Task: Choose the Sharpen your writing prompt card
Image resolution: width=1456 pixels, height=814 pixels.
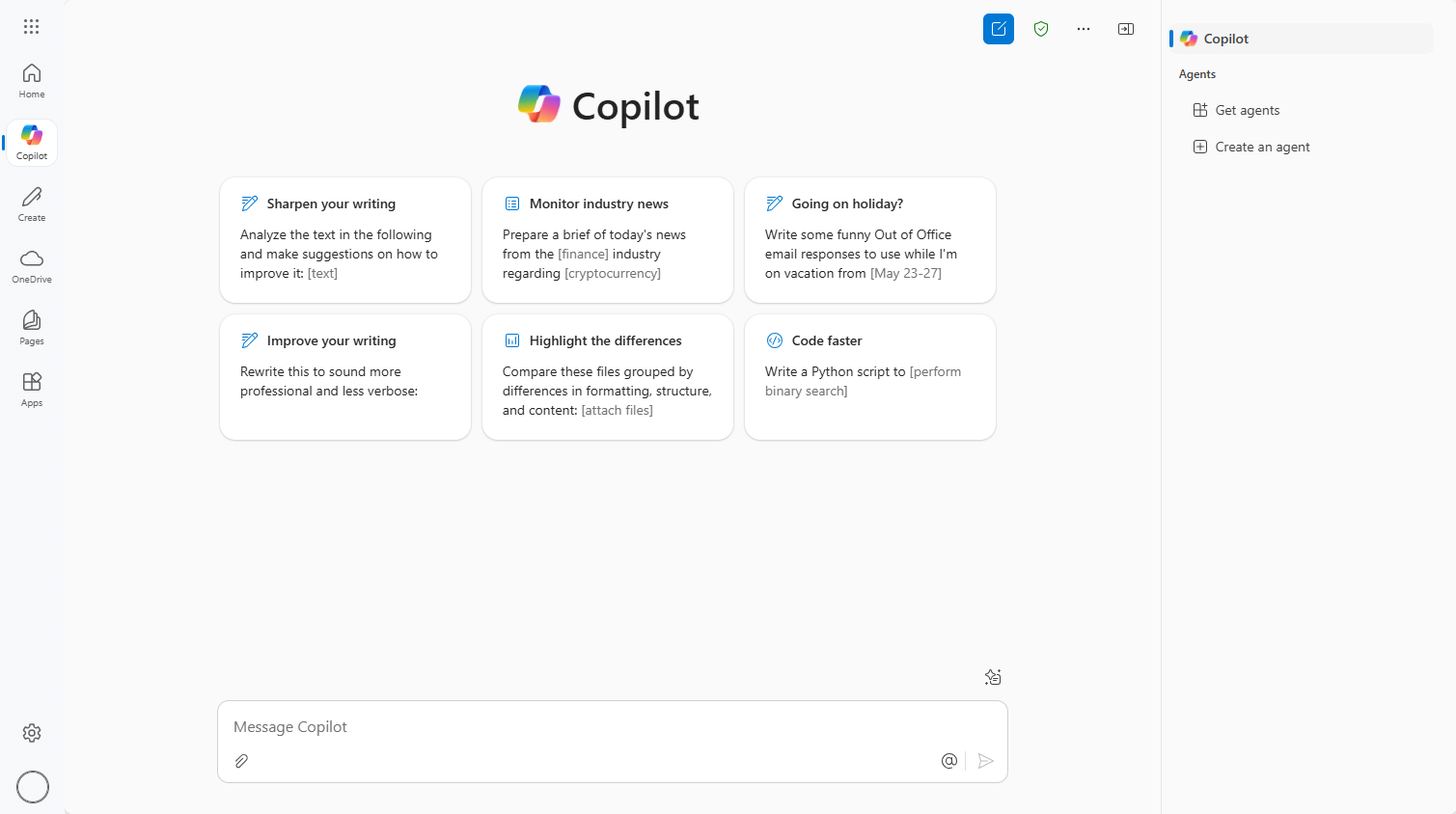Action: (345, 239)
